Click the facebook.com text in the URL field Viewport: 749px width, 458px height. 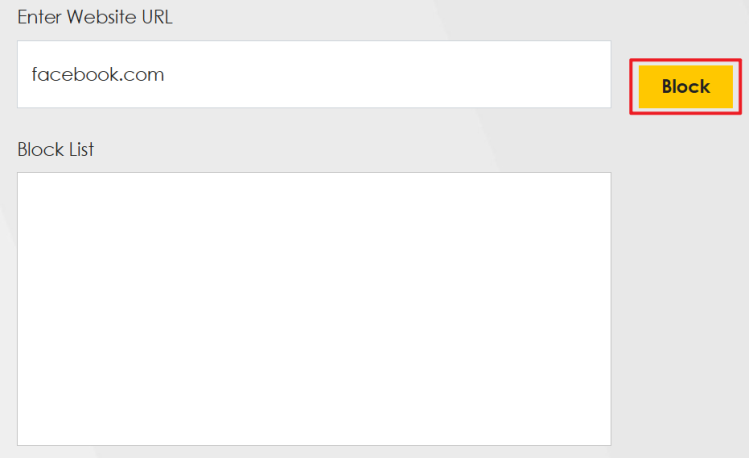98,74
